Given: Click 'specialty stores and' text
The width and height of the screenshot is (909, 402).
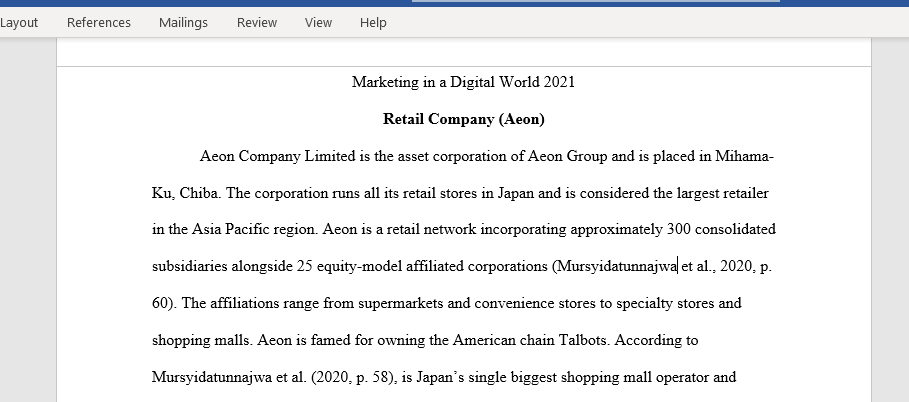Looking at the screenshot, I should 679,303.
